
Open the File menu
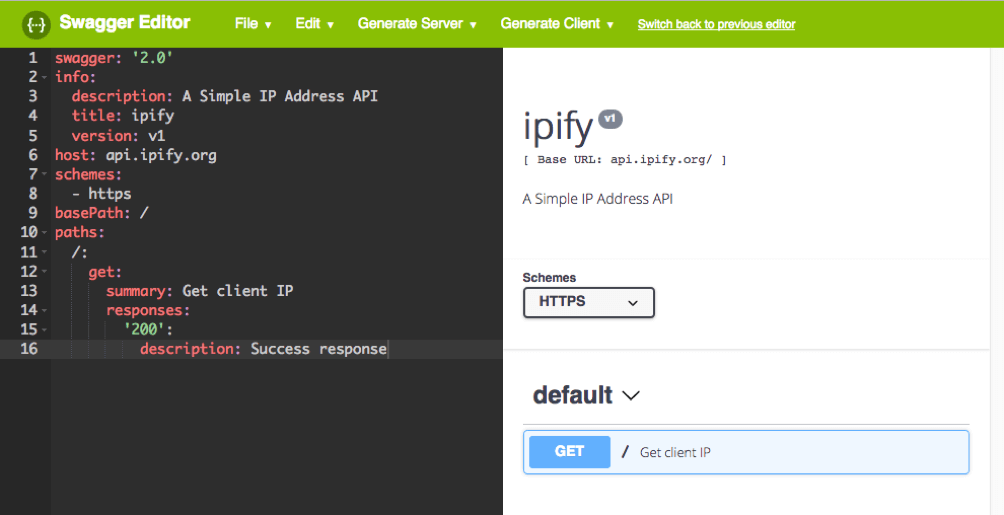click(252, 24)
